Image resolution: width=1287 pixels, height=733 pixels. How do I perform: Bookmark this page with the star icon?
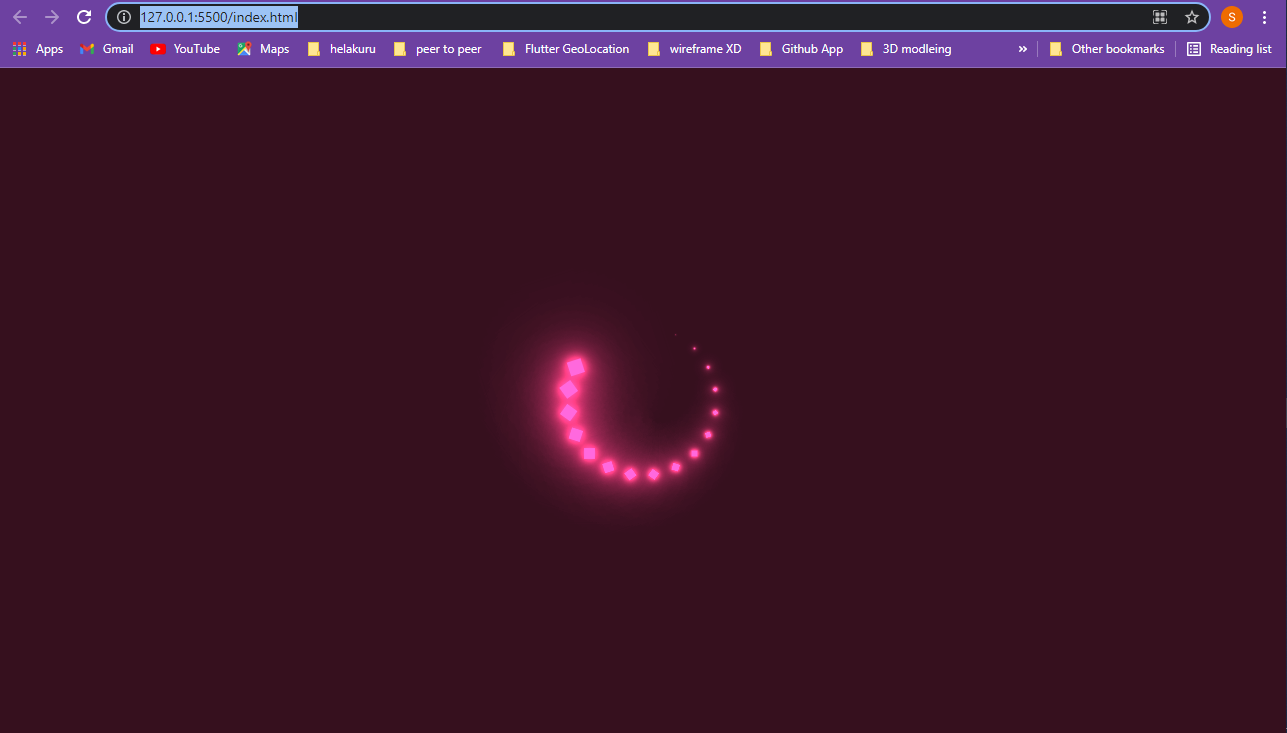point(1192,17)
